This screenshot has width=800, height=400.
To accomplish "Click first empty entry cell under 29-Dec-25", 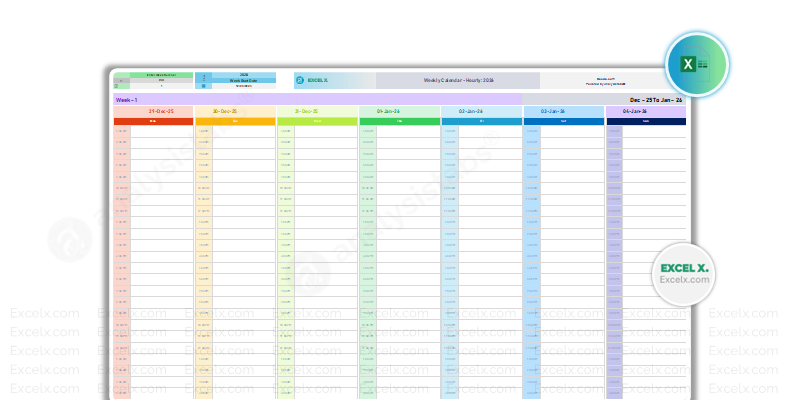I will point(161,131).
